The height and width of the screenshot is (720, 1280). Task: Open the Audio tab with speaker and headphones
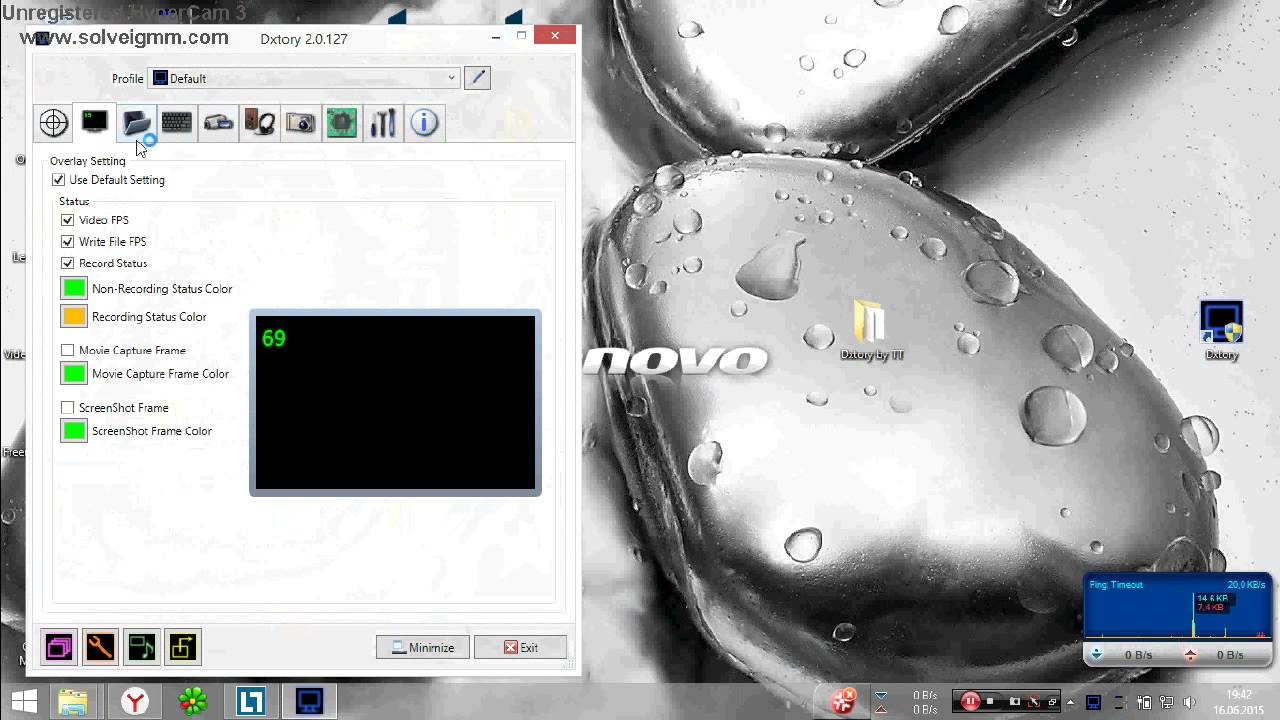260,123
